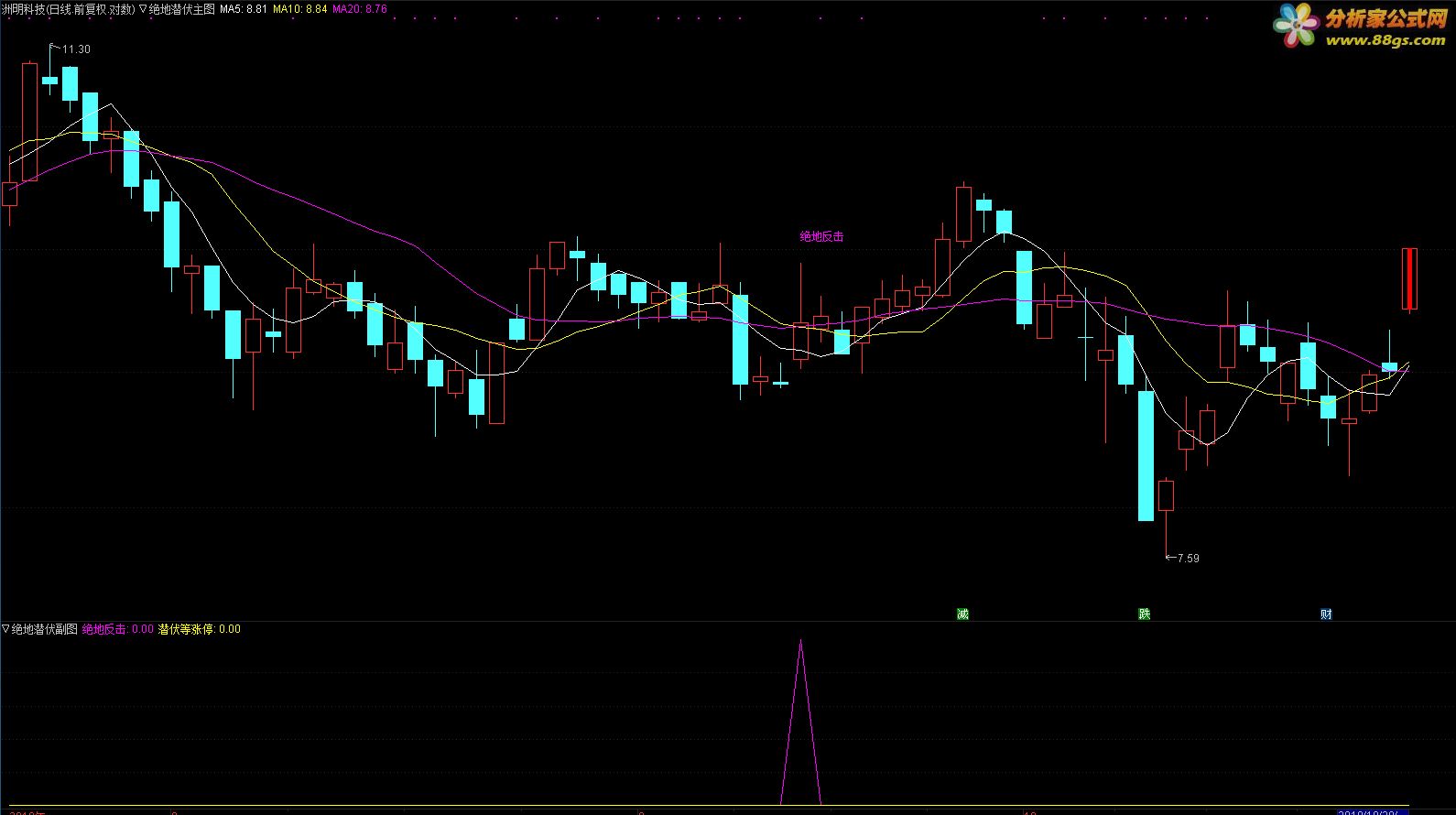Viewport: 1456px width, 815px height.
Task: Click the green 减 event marker icon
Action: [x=962, y=614]
